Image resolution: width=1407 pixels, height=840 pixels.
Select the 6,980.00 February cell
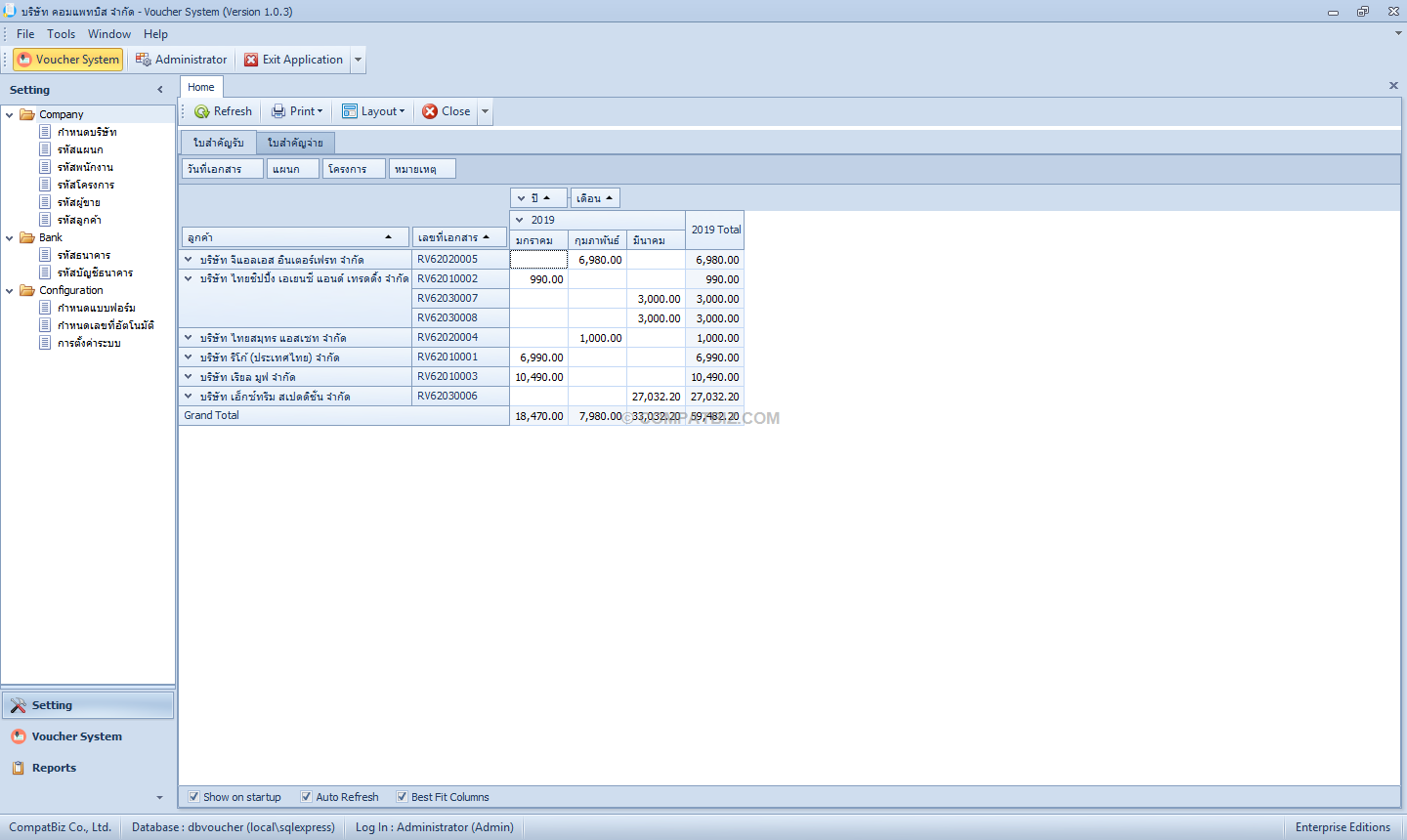[597, 260]
